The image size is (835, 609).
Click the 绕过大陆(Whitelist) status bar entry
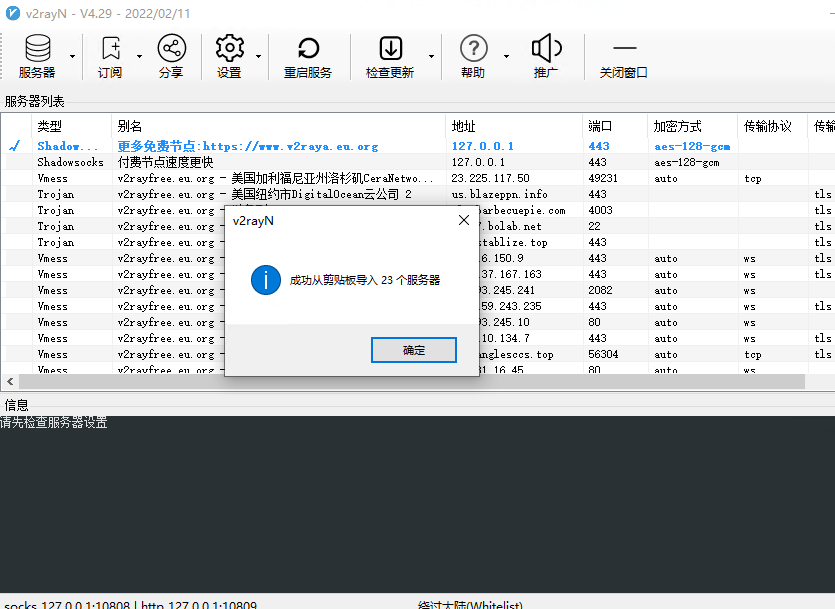point(470,605)
